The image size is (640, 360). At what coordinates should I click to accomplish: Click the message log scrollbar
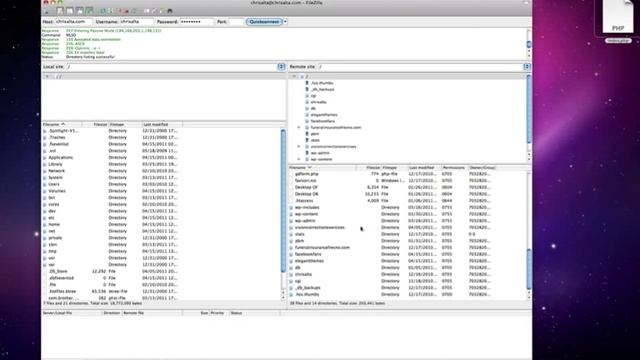click(529, 44)
